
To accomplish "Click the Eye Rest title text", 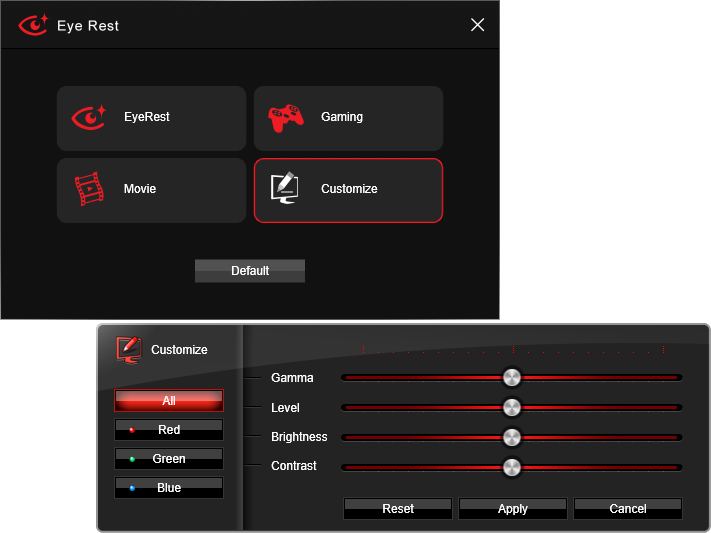I will coord(88,26).
